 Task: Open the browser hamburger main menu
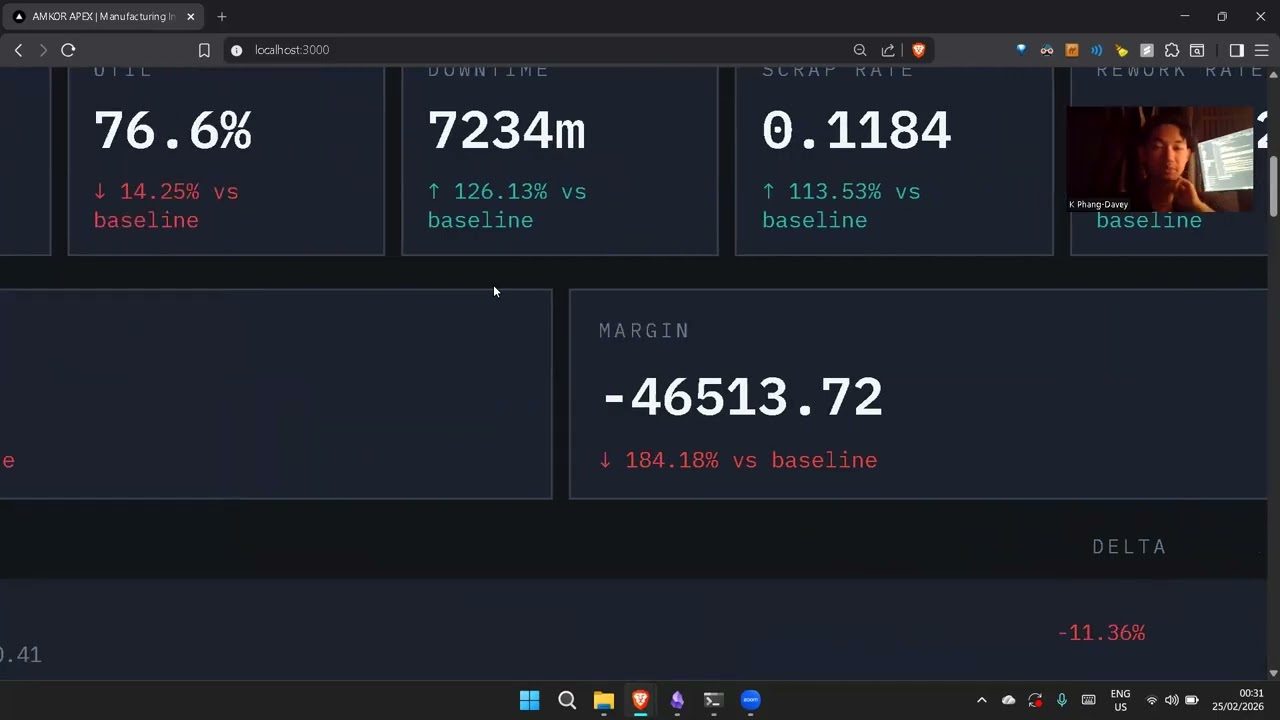(x=1261, y=50)
